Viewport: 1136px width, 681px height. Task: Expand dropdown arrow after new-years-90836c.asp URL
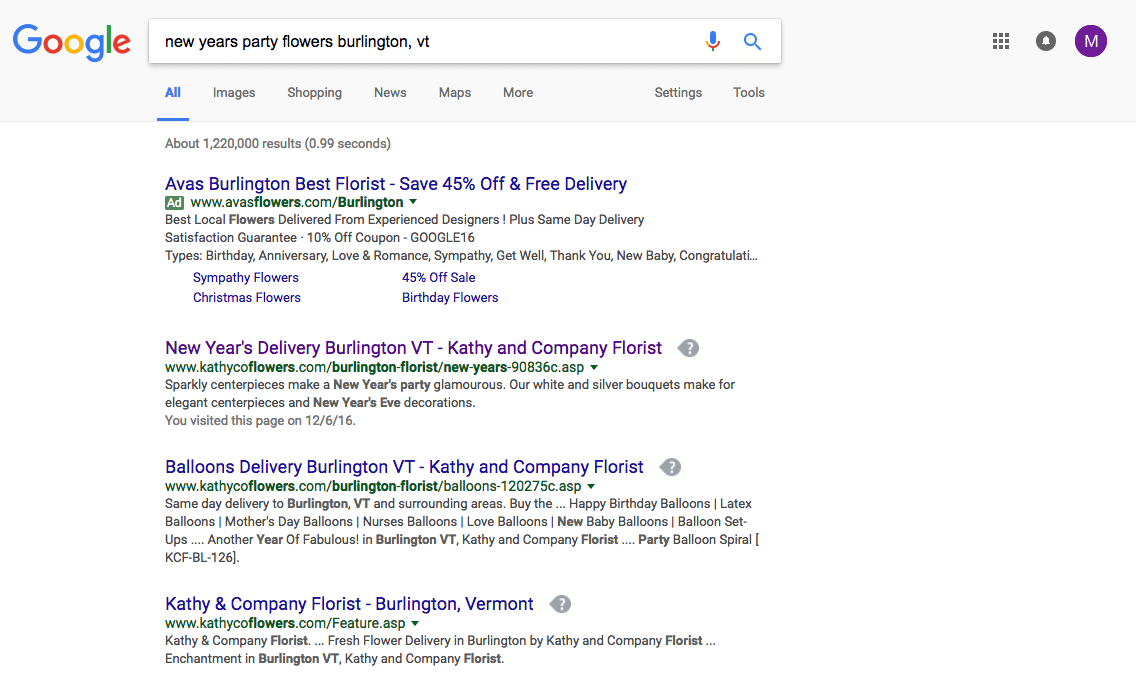[x=594, y=367]
